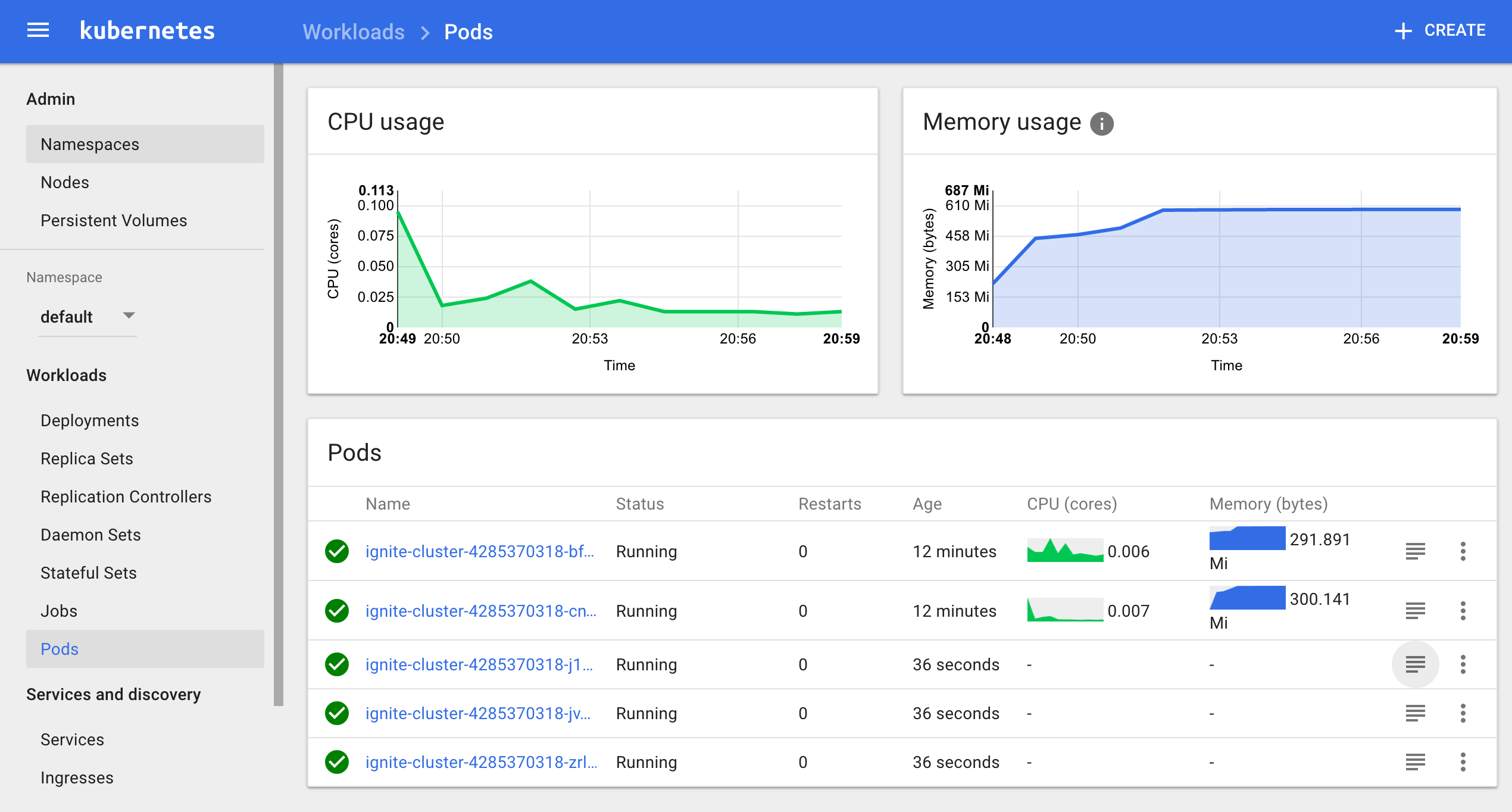1512x812 pixels.
Task: Open logs for ignite-cluster-4285370318-zrl pod
Action: pyautogui.click(x=1415, y=762)
